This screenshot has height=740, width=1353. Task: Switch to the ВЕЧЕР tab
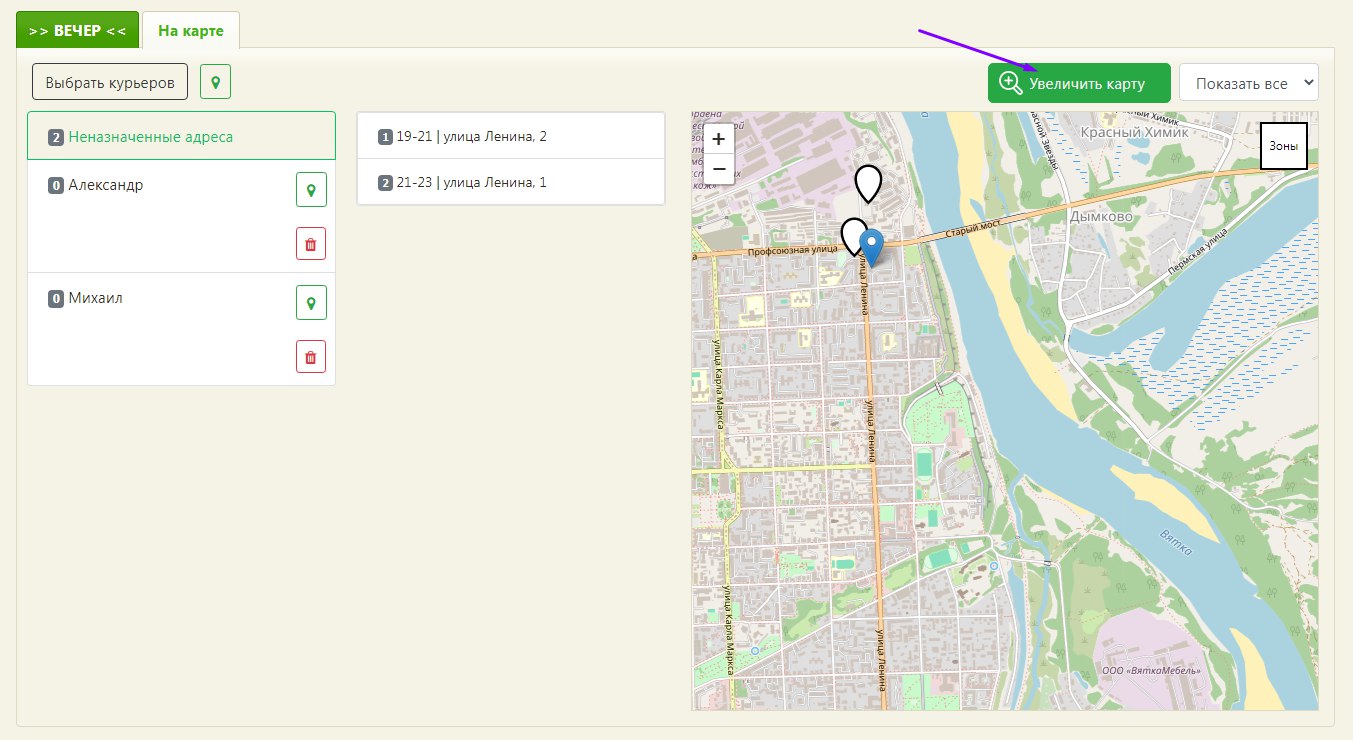click(x=77, y=30)
